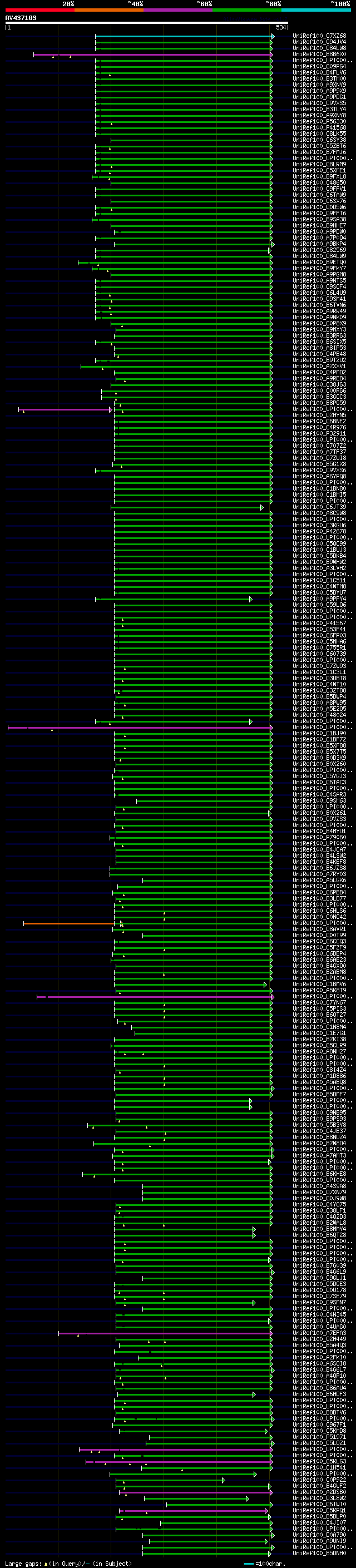356x1568 pixels.
Task: Select the UniRef100_A7RY03 label
Action: click(x=319, y=874)
